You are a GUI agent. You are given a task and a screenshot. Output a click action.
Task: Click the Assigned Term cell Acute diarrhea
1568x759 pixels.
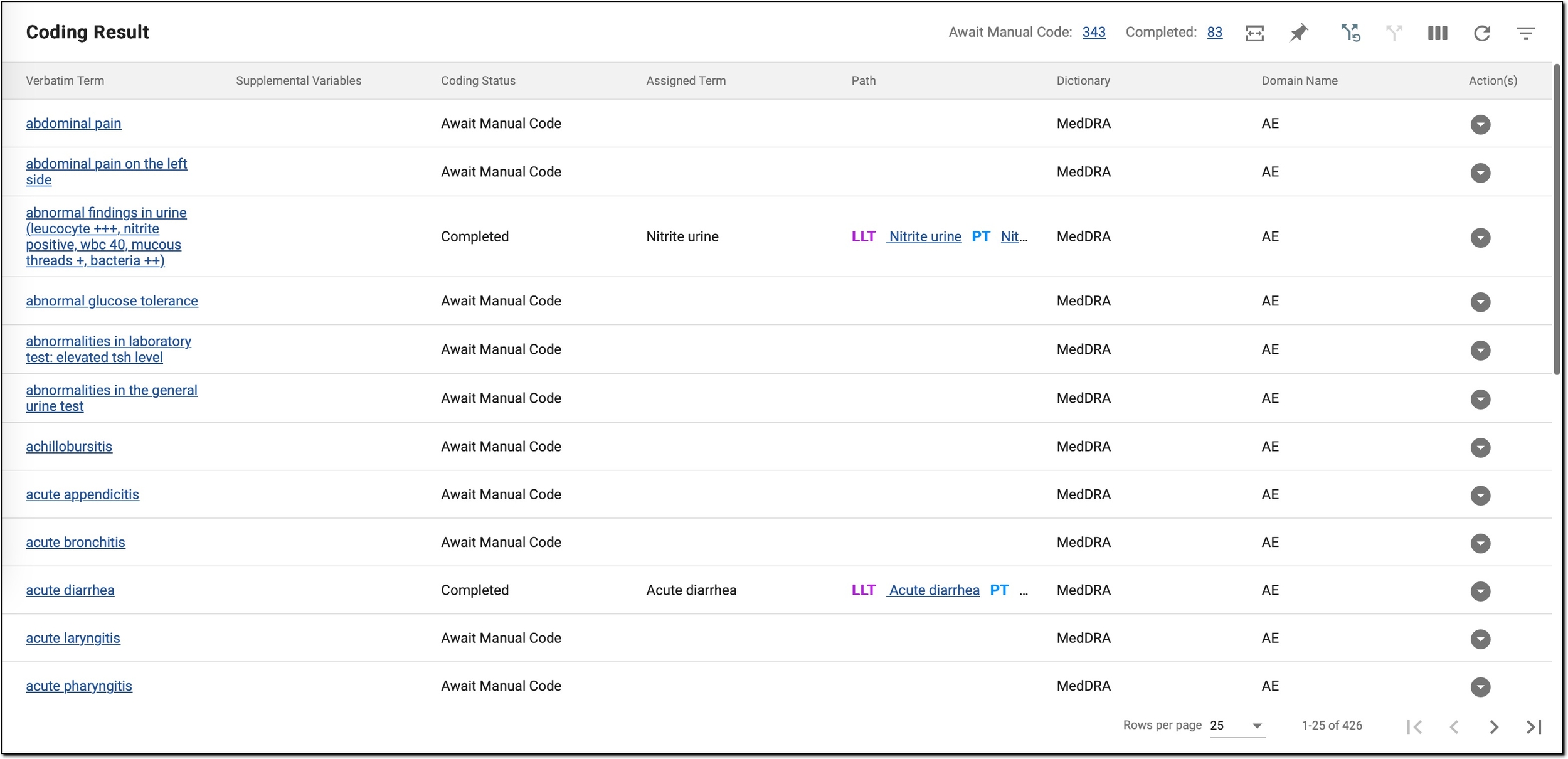click(691, 590)
